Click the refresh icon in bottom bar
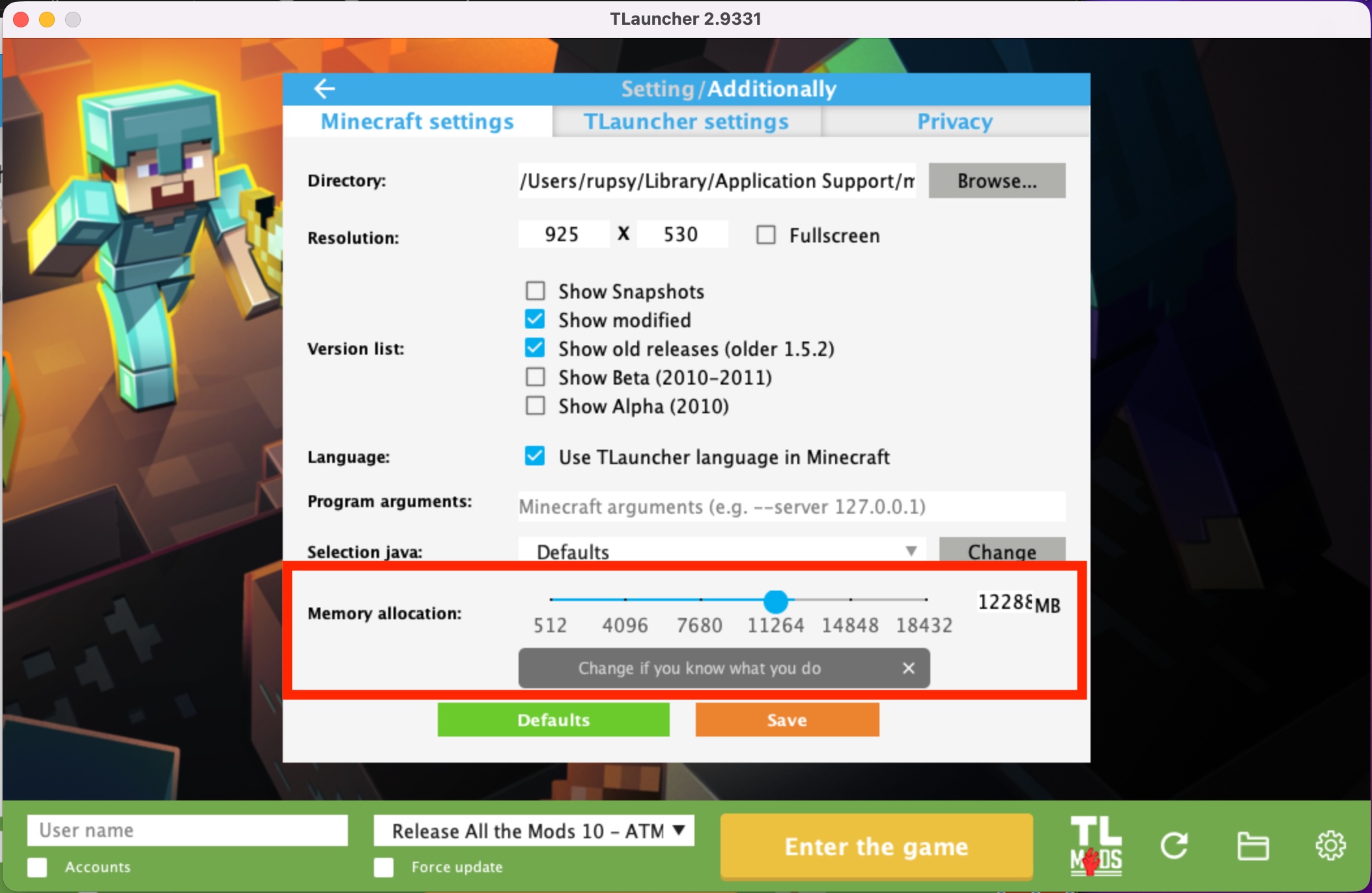1372x893 pixels. pyautogui.click(x=1175, y=846)
